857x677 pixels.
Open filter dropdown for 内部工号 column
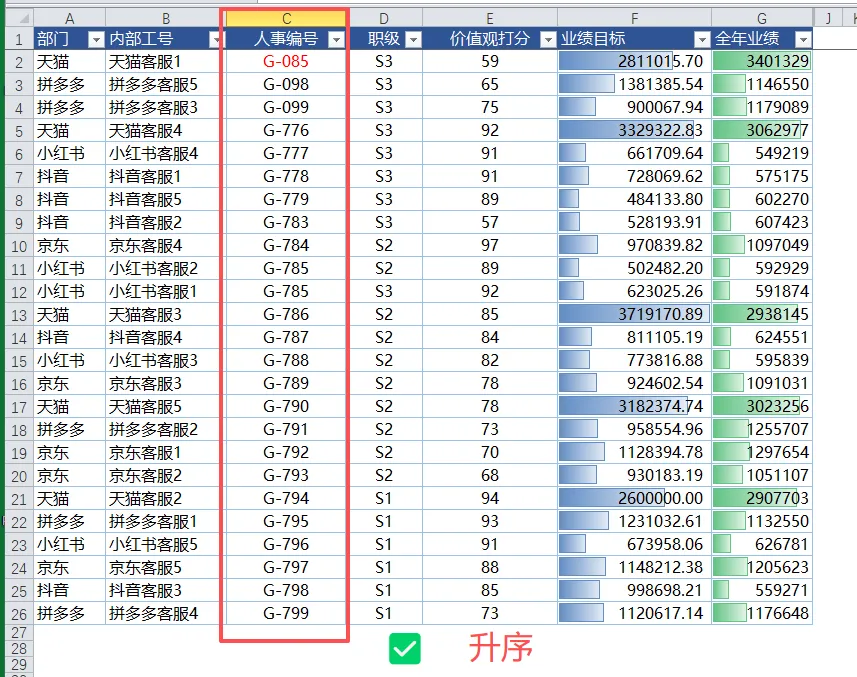point(216,39)
